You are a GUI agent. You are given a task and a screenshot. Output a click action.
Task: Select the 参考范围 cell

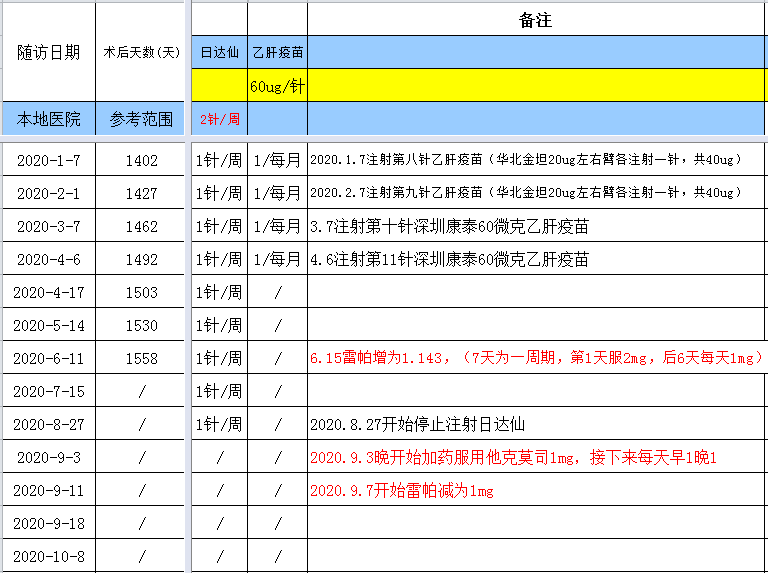point(141,119)
